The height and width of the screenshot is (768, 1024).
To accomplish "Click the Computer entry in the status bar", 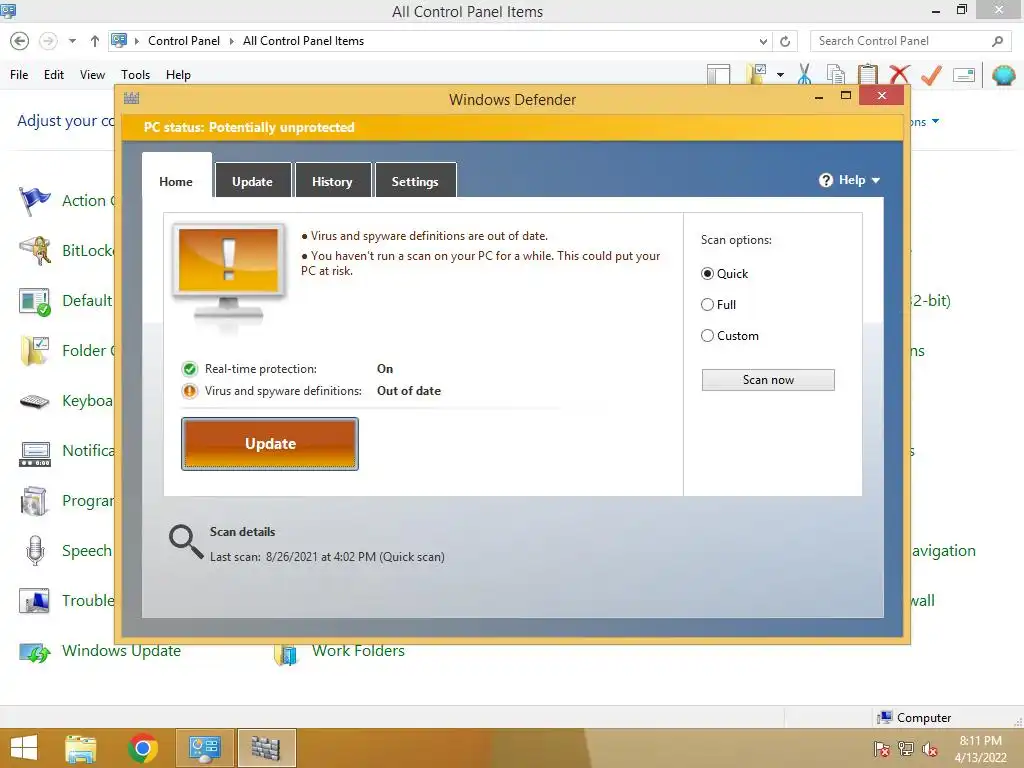I will [x=914, y=718].
